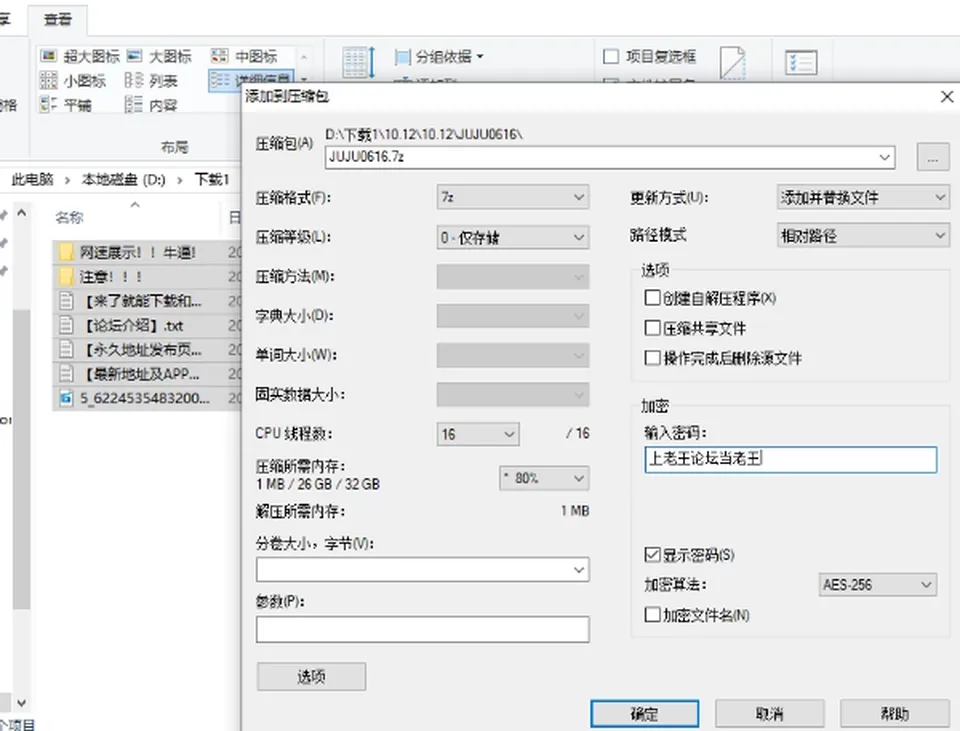Click the 输入密码 password field
The width and height of the screenshot is (960, 731).
click(x=790, y=459)
